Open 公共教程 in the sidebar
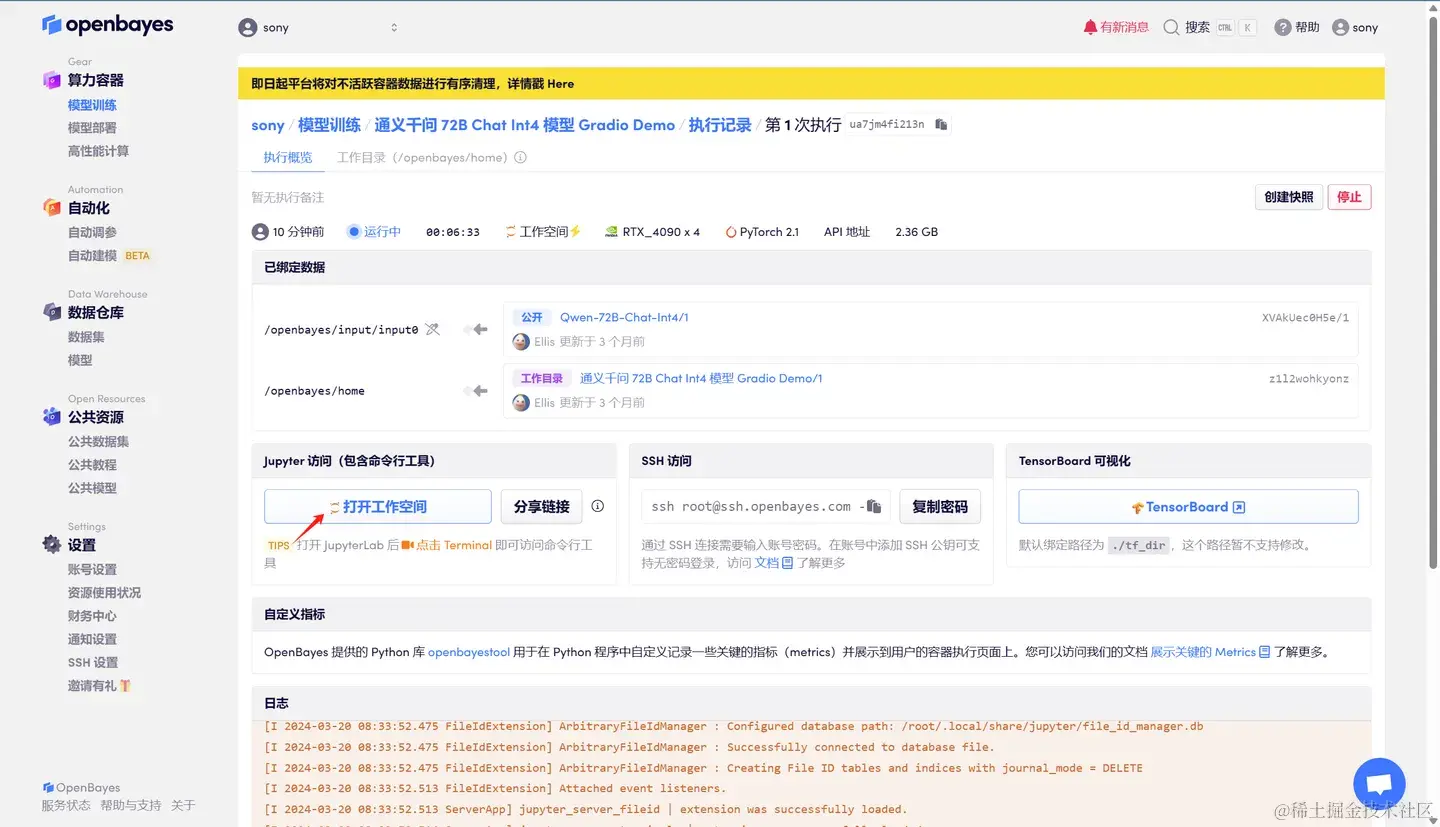The height and width of the screenshot is (827, 1440). click(x=92, y=465)
